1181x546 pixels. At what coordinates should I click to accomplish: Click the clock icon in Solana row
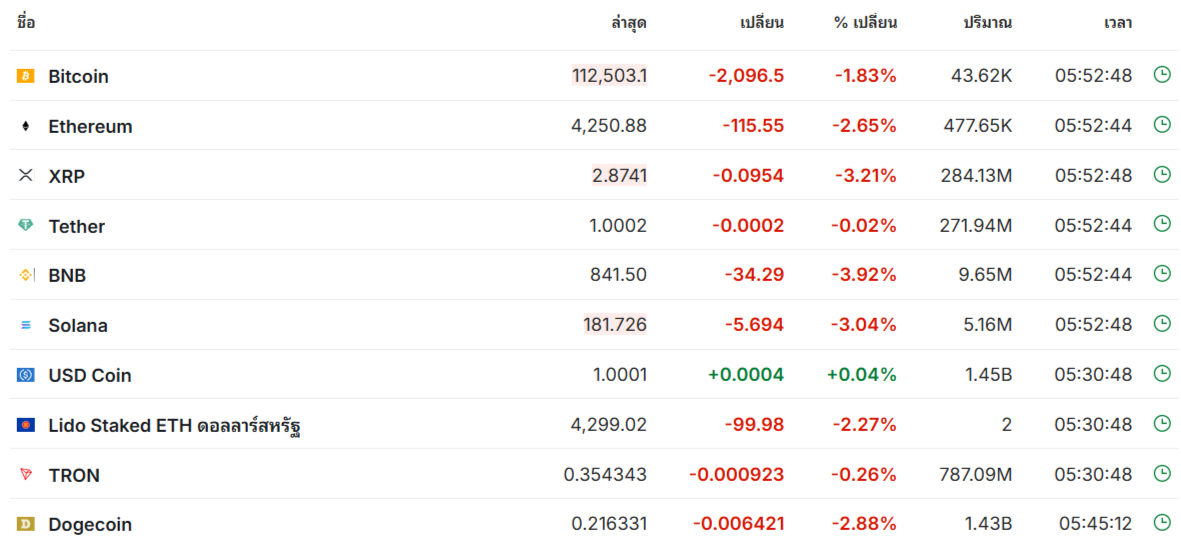pos(1162,324)
